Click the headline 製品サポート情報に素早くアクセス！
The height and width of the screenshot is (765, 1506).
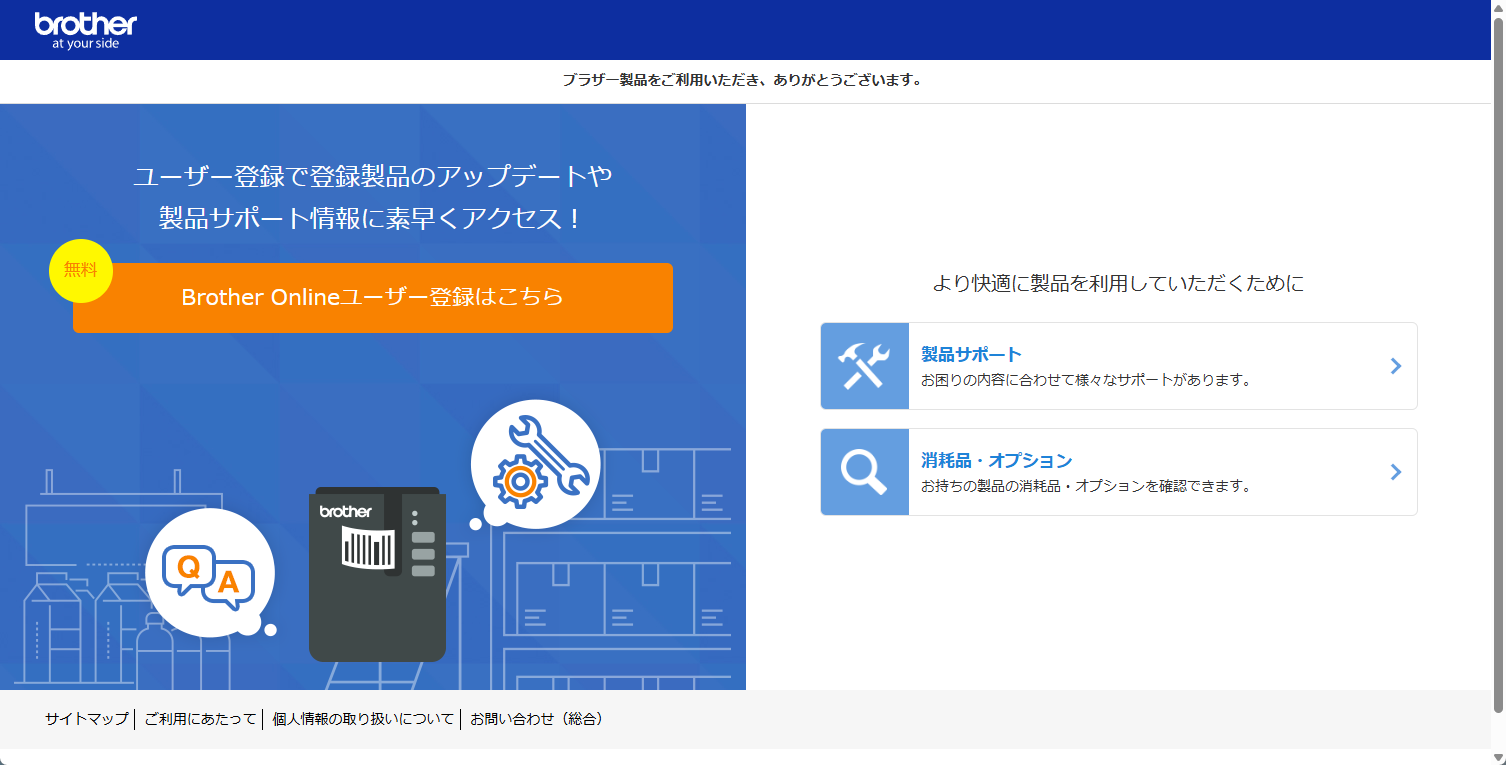coord(373,219)
